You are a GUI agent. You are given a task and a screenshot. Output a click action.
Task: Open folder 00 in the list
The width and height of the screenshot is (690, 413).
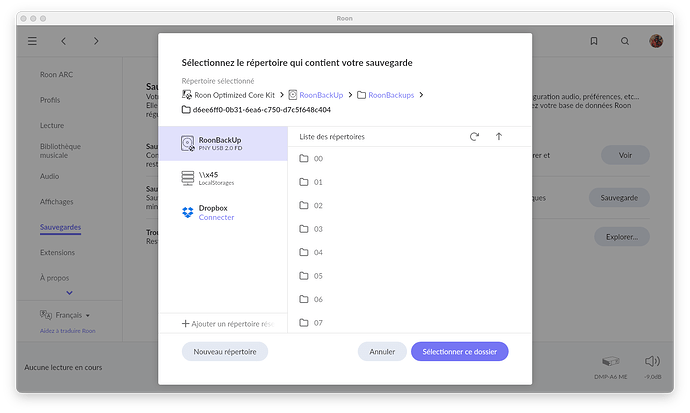(x=409, y=158)
